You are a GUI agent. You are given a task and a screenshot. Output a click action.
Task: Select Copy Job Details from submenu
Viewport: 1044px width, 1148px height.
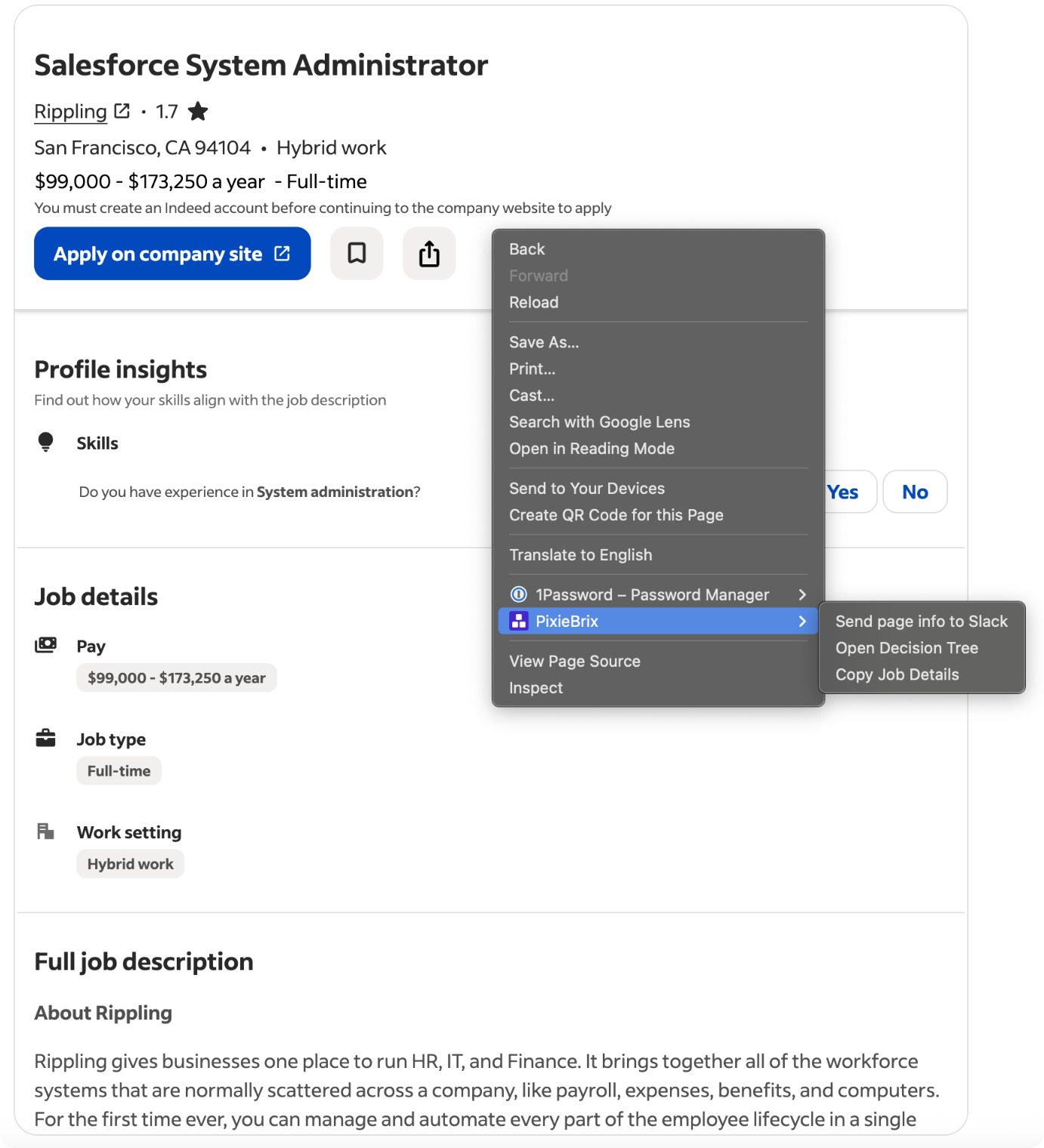click(x=897, y=674)
